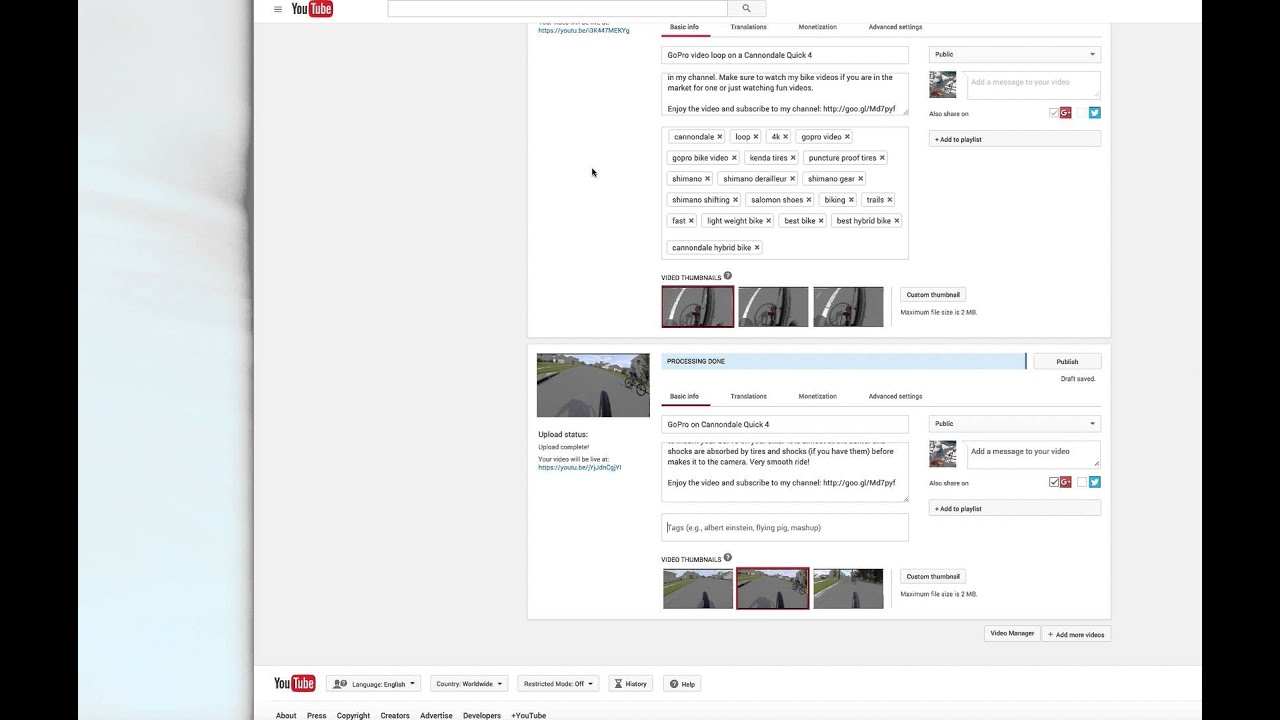Remove the "loop" tag
The height and width of the screenshot is (720, 1280).
[755, 137]
